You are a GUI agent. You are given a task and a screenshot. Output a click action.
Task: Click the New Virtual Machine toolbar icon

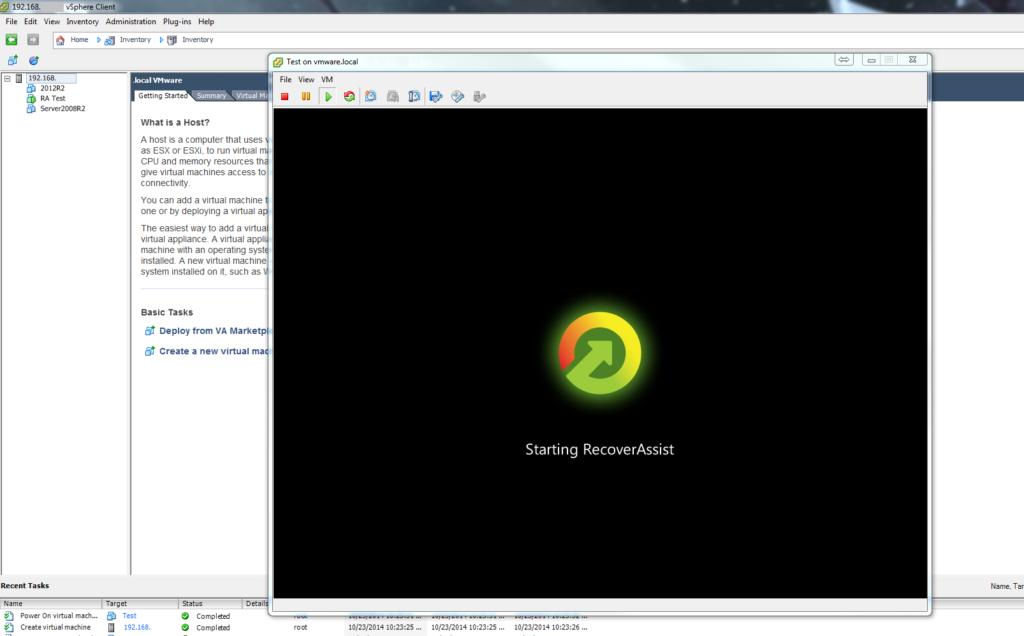tap(12, 60)
